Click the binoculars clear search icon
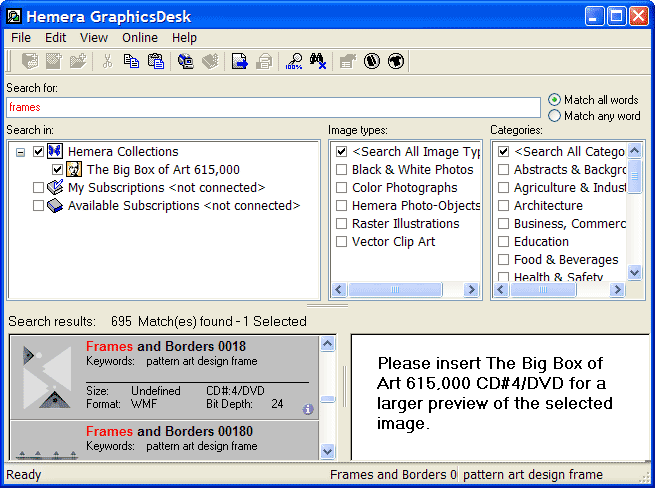 pos(318,61)
